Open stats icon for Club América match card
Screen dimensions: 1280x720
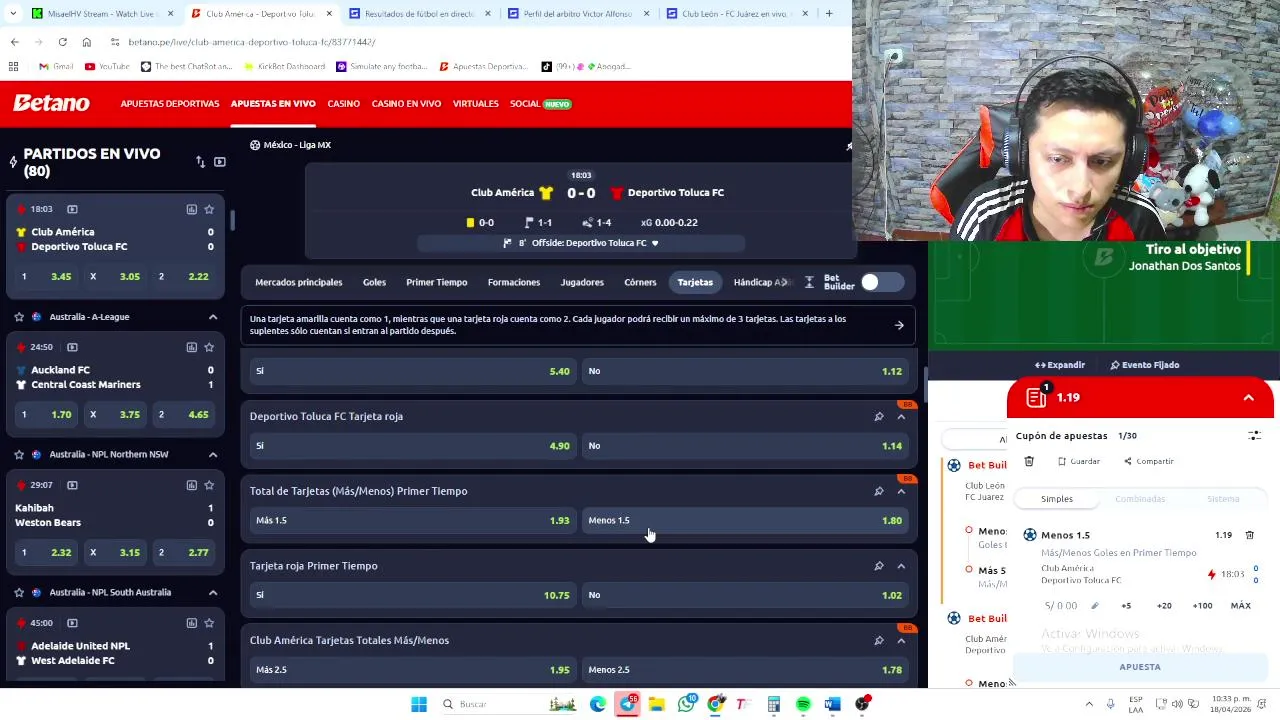pyautogui.click(x=191, y=209)
